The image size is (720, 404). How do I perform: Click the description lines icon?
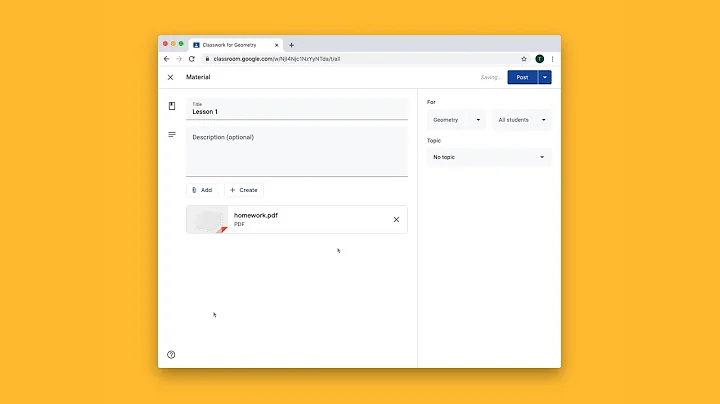point(172,135)
